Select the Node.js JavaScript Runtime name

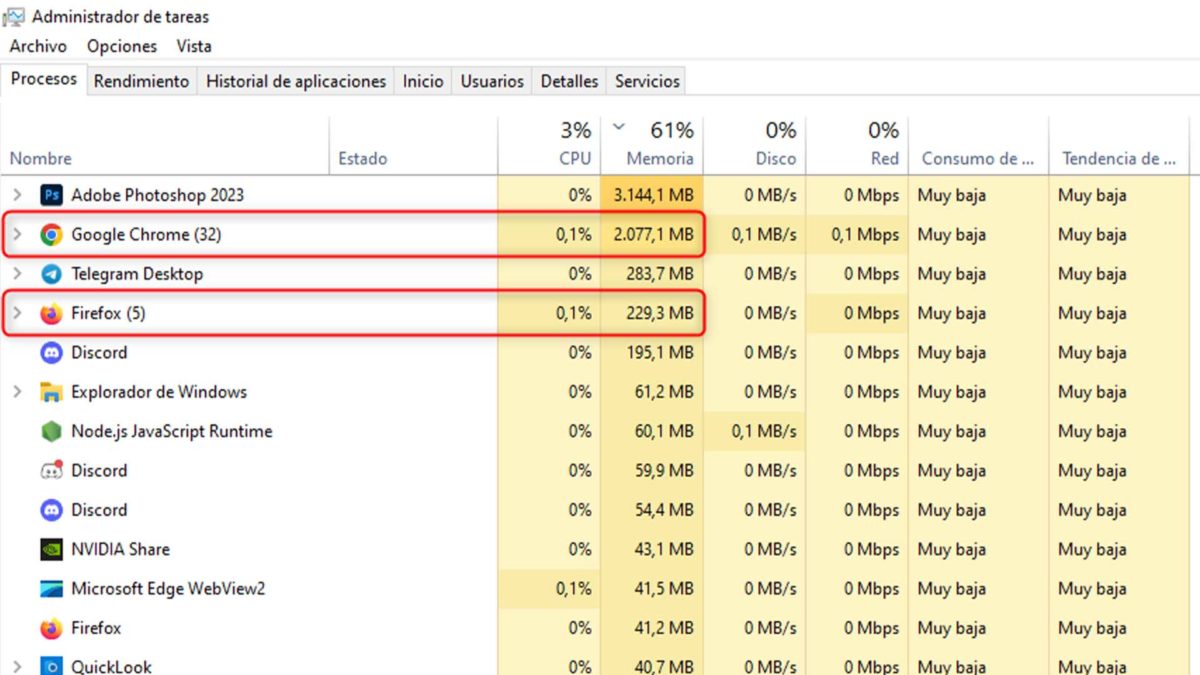(x=171, y=432)
